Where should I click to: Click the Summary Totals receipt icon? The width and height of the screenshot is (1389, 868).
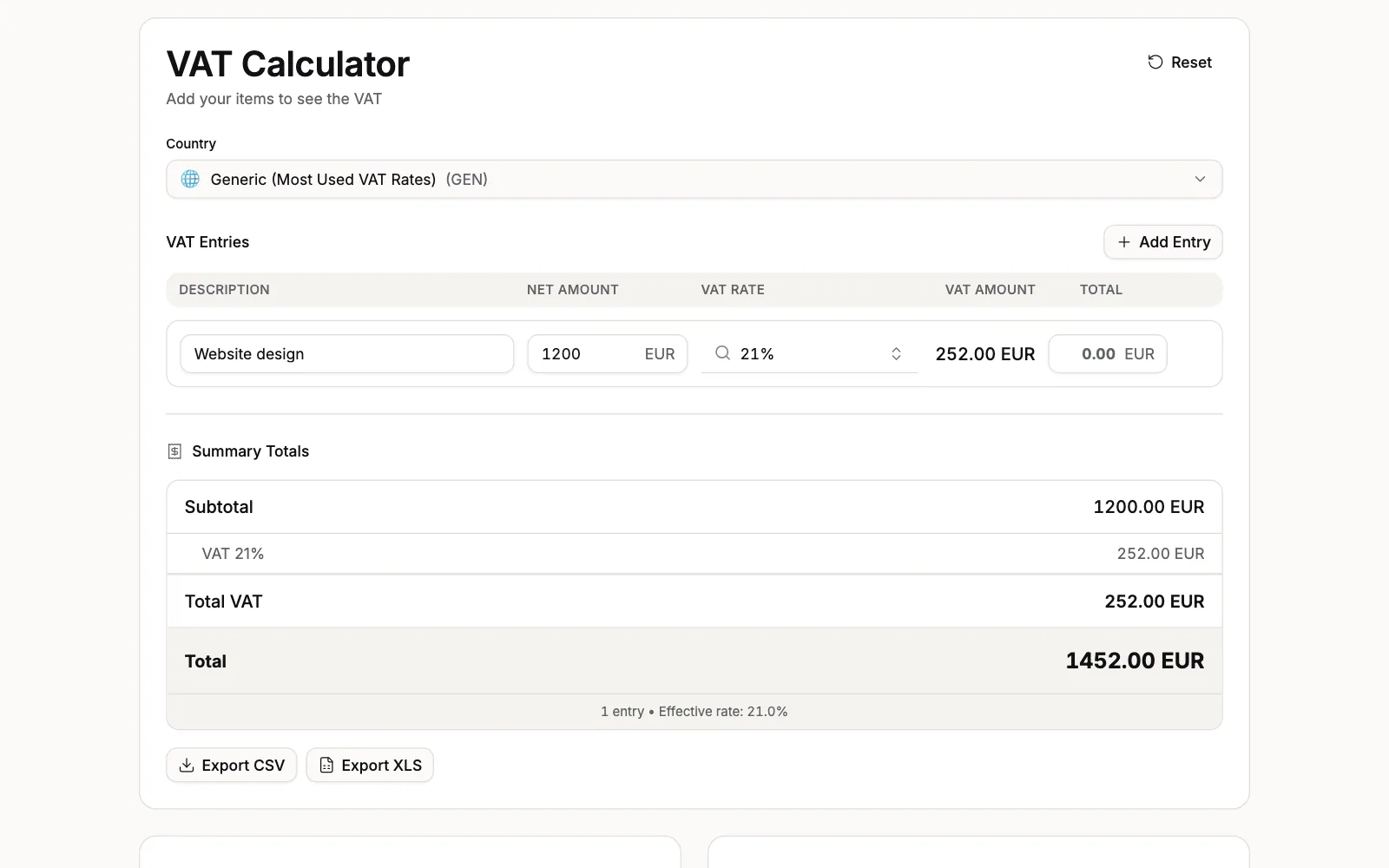(x=174, y=451)
